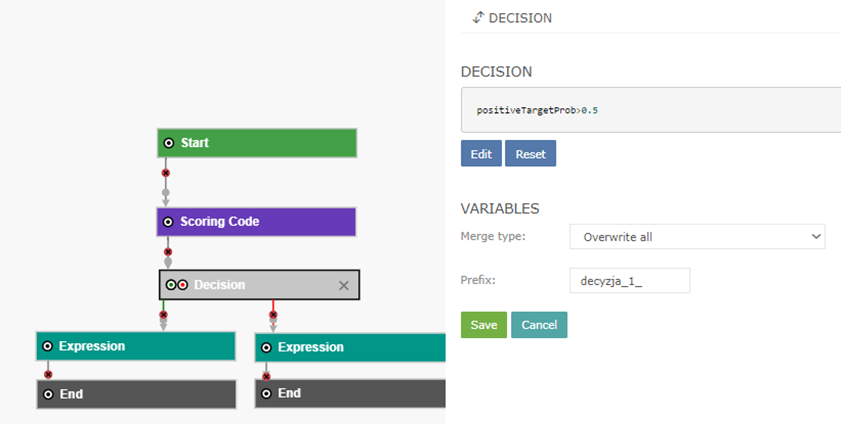Remove the Decision node with its X
Image resolution: width=841 pixels, height=424 pixels.
344,285
